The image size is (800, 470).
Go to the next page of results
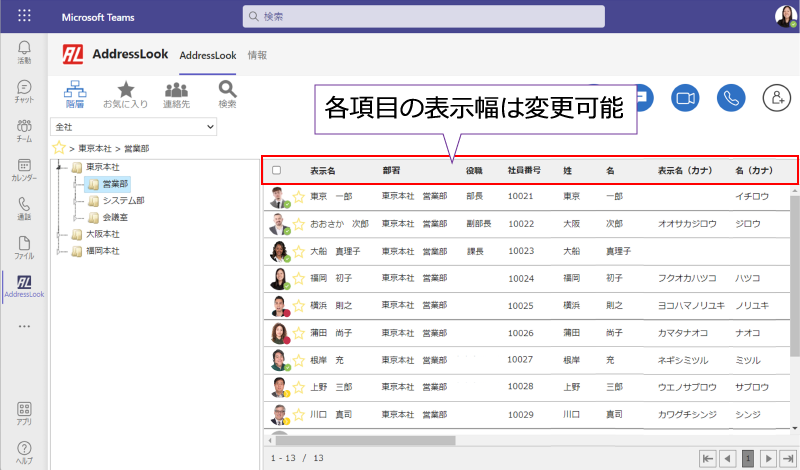[768, 458]
